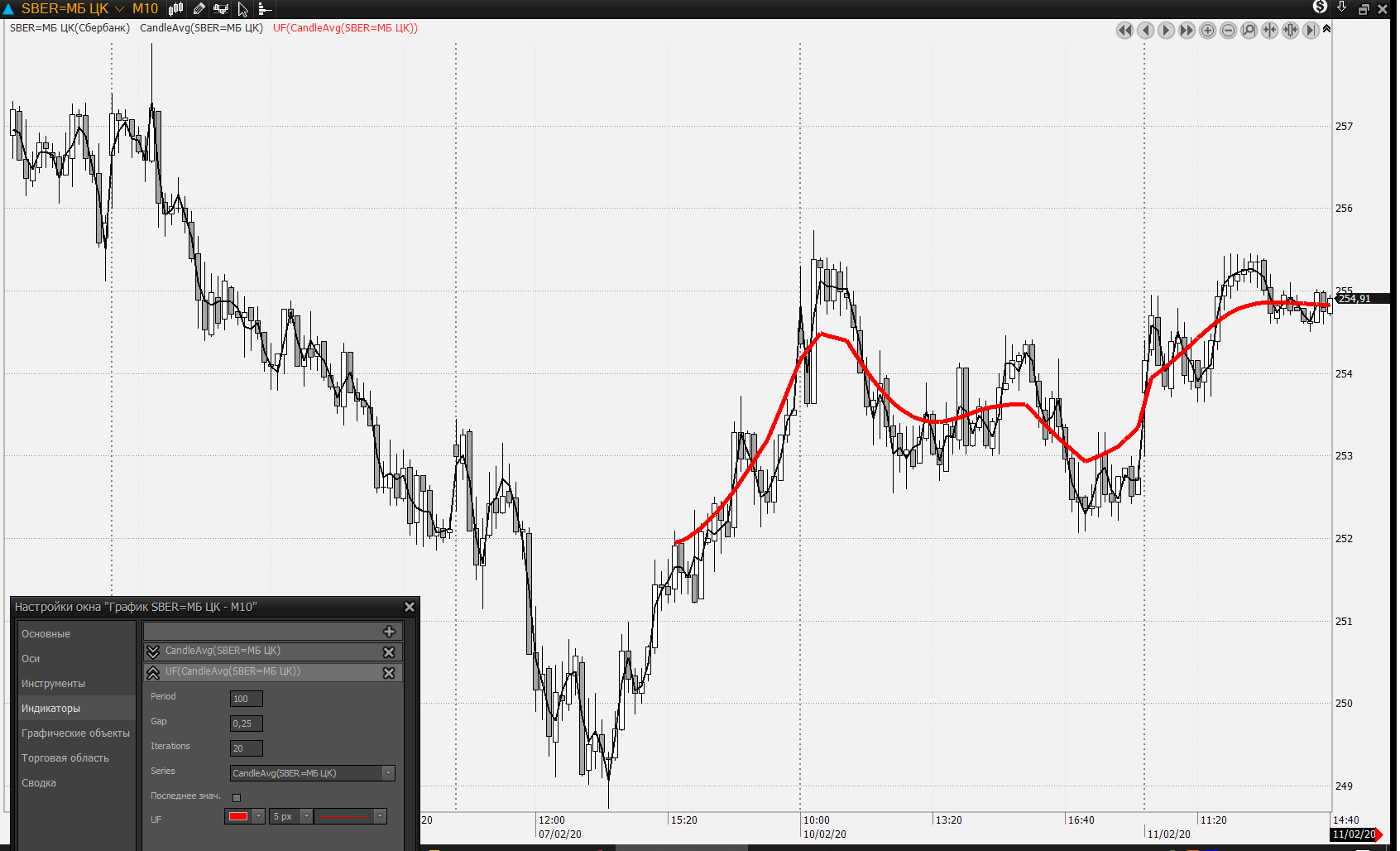Click the candlestick chart type icon
This screenshot has width=1400, height=851.
[x=176, y=8]
